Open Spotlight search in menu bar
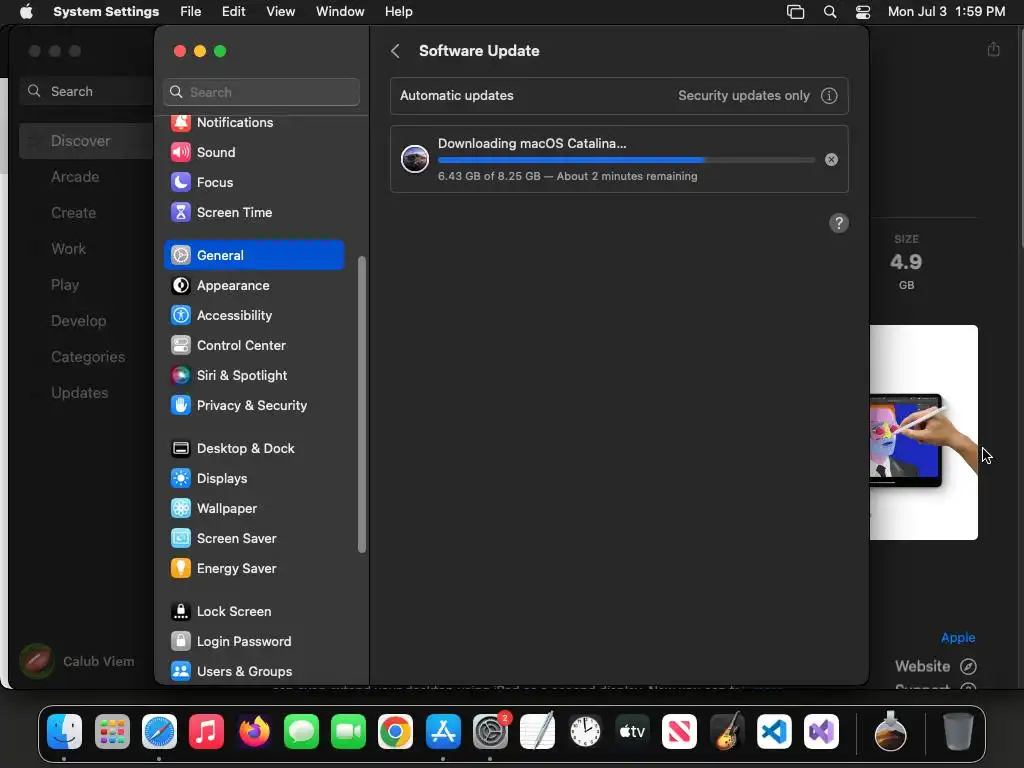This screenshot has width=1024, height=768. 829,12
